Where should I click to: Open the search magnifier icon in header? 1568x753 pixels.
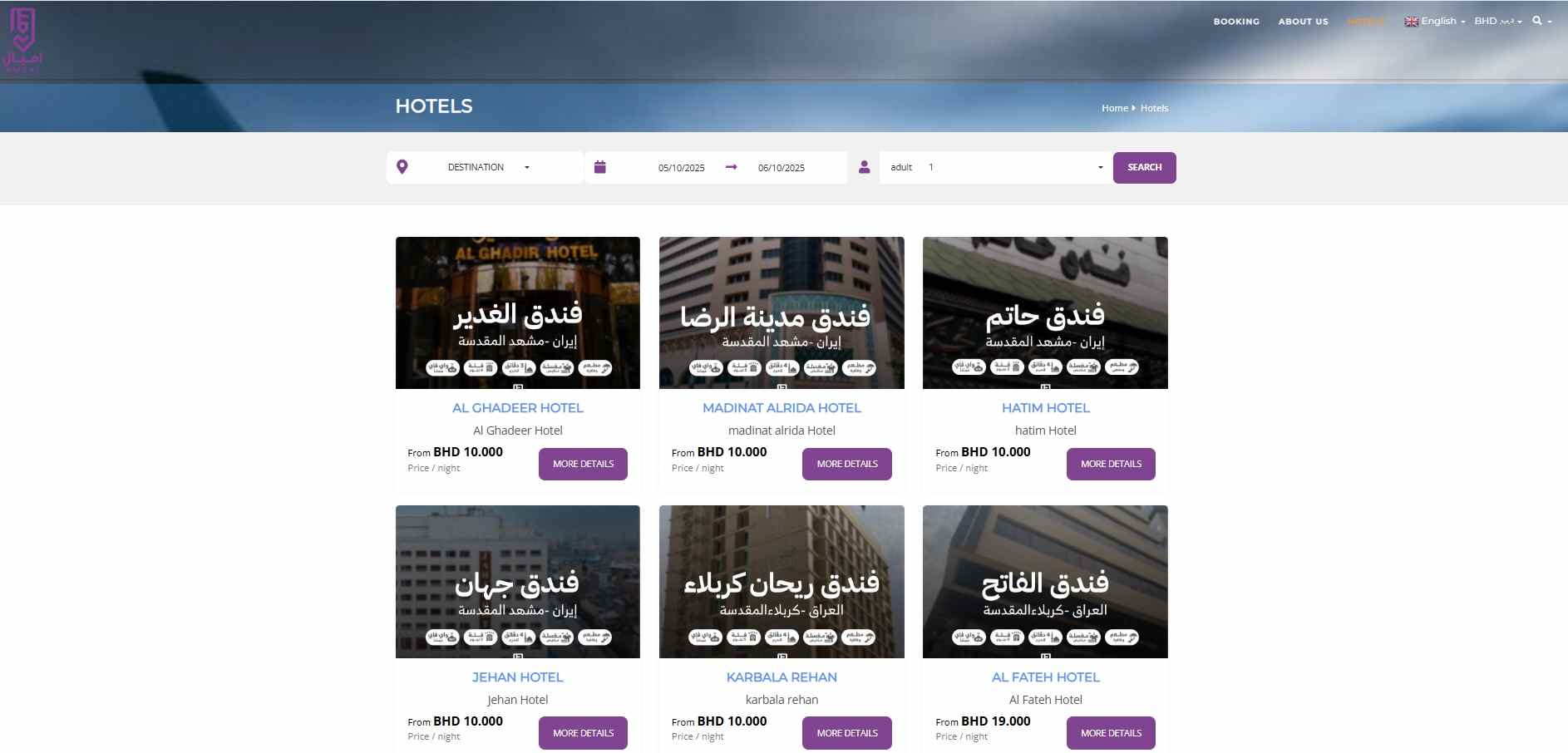1537,22
